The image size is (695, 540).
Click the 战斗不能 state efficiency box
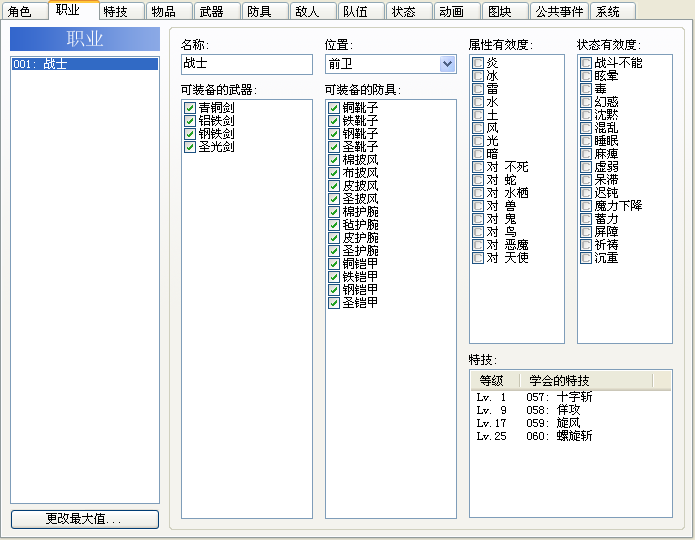coord(586,63)
